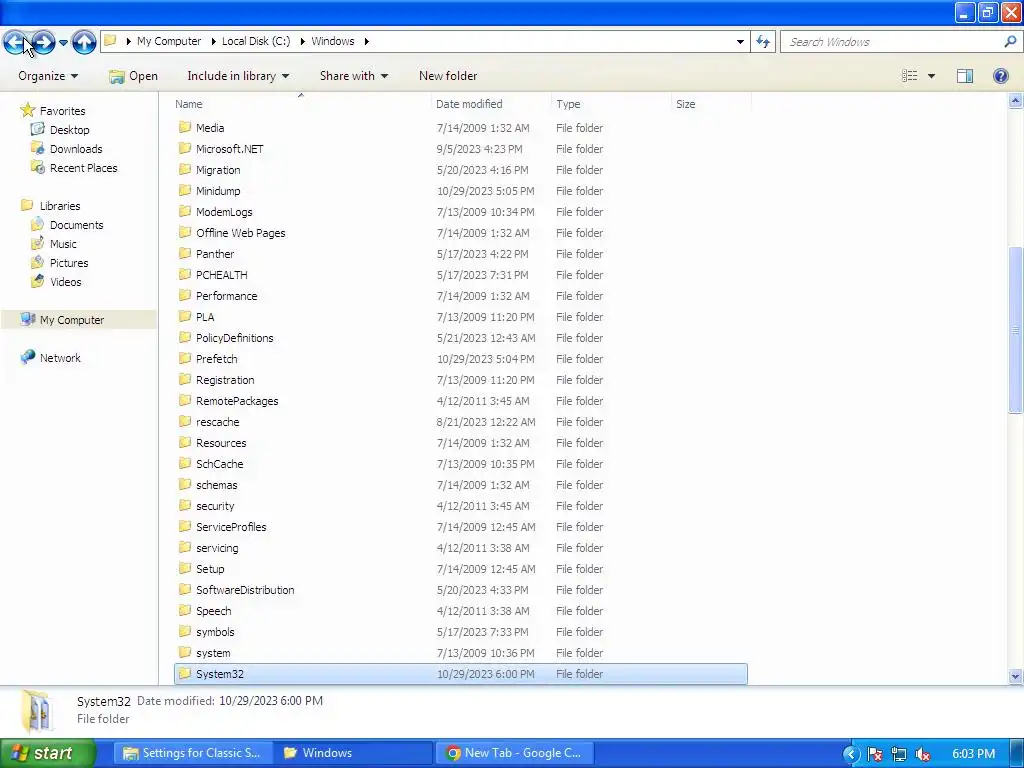Select the SoftwareDistribution folder name
The image size is (1024, 768).
(x=245, y=590)
